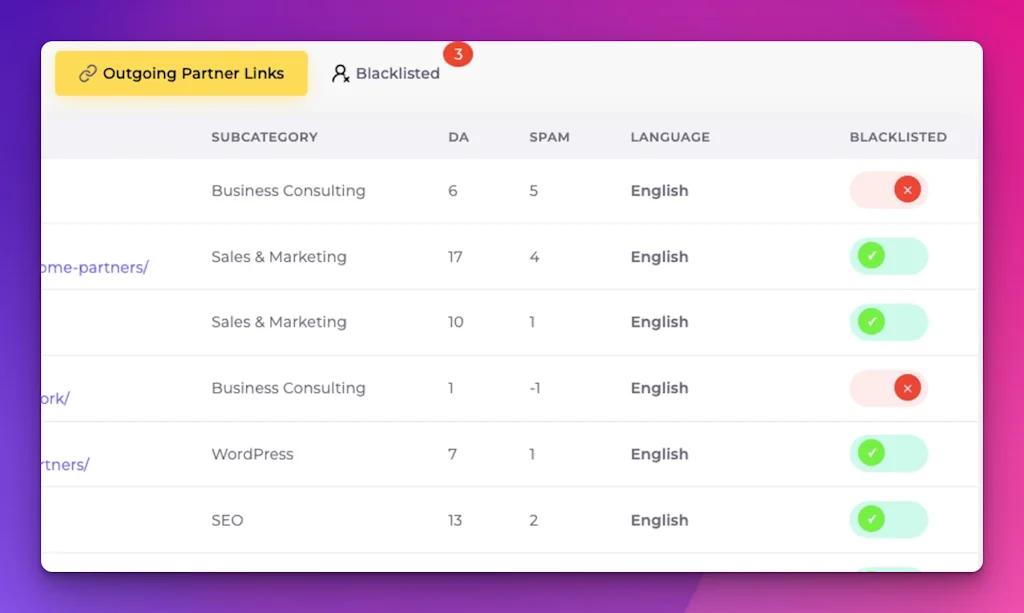Viewport: 1024px width, 613px height.
Task: Click the X icon in the Business Consulting DA 1 row
Action: [906, 388]
